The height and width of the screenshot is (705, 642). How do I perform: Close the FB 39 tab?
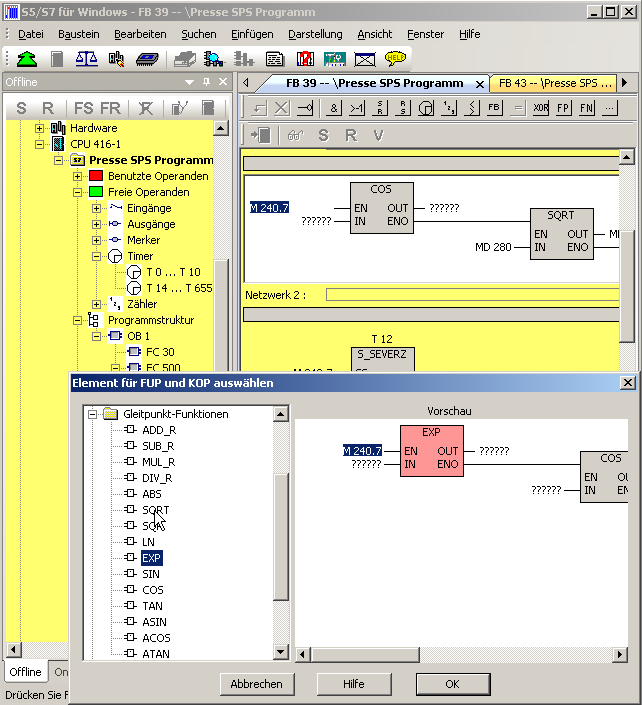coord(480,85)
